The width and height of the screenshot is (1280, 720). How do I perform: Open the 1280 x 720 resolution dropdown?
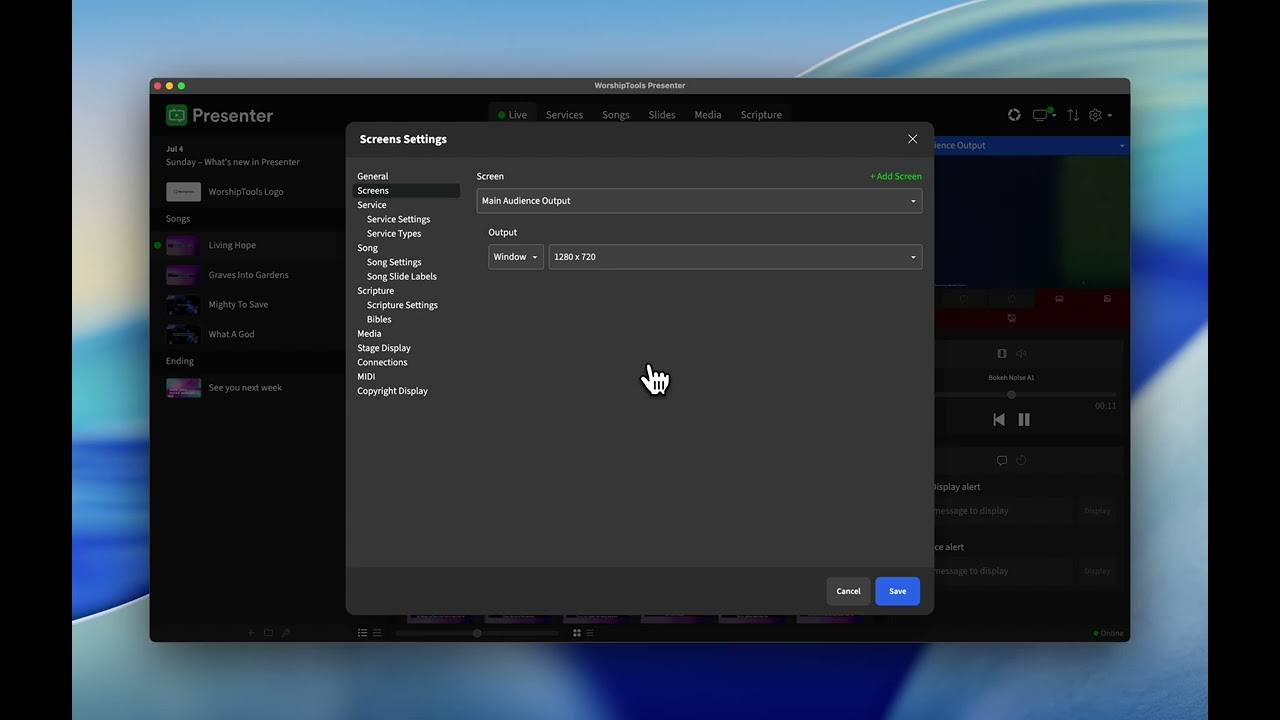tap(735, 257)
